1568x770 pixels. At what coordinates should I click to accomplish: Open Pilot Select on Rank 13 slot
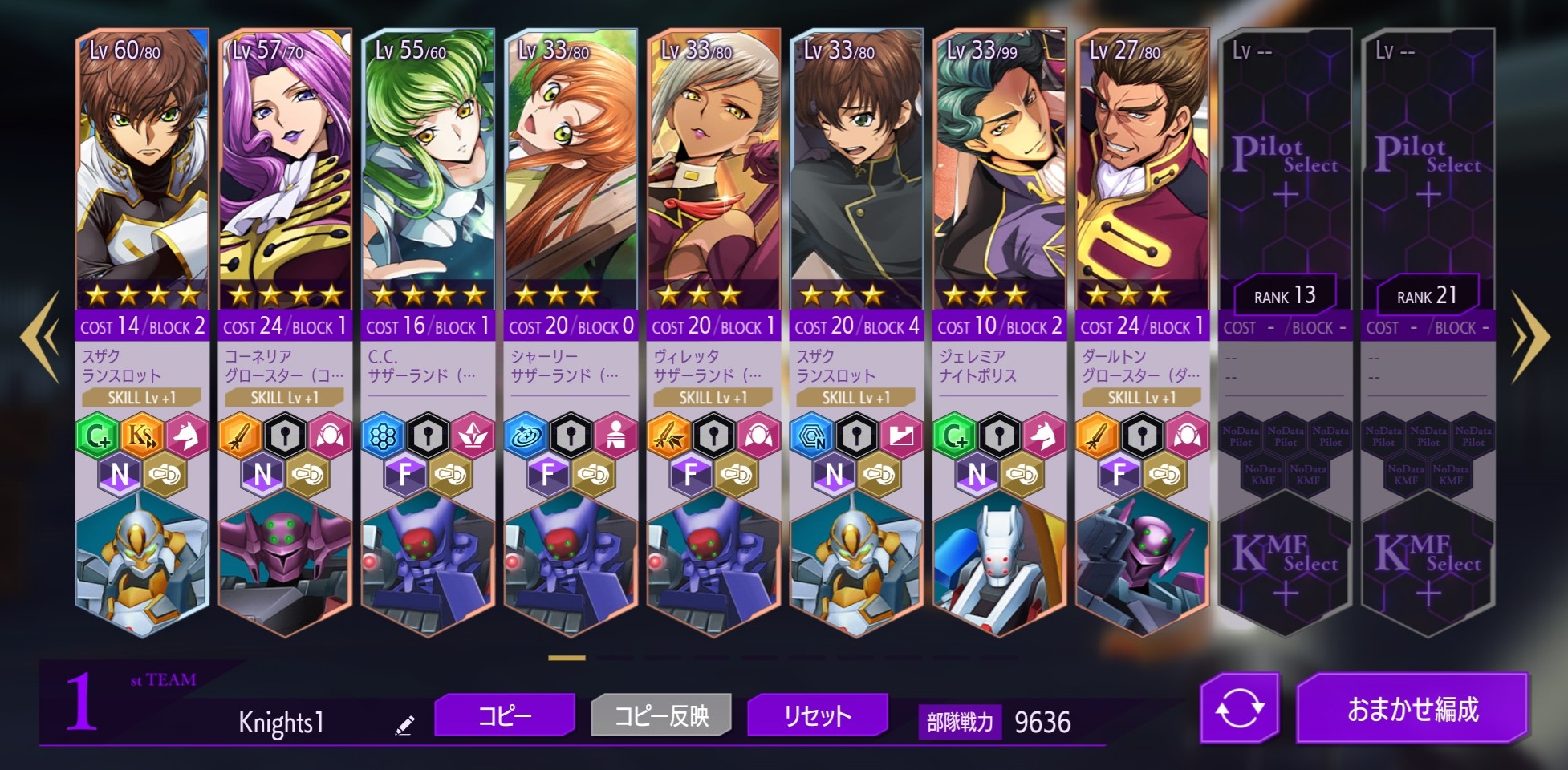1285,168
